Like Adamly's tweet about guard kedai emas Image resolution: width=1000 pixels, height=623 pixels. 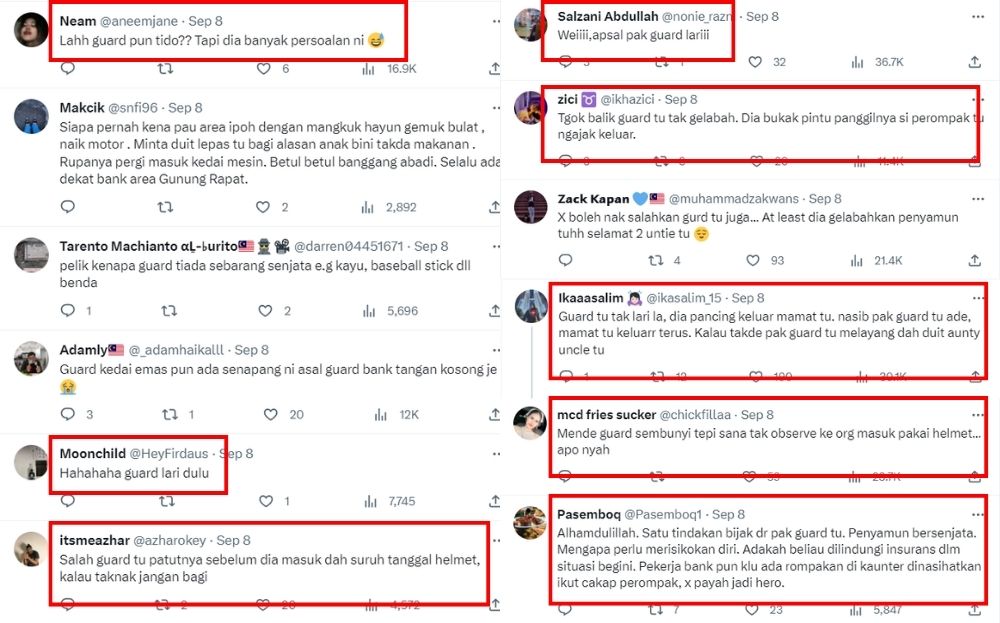coord(270,414)
